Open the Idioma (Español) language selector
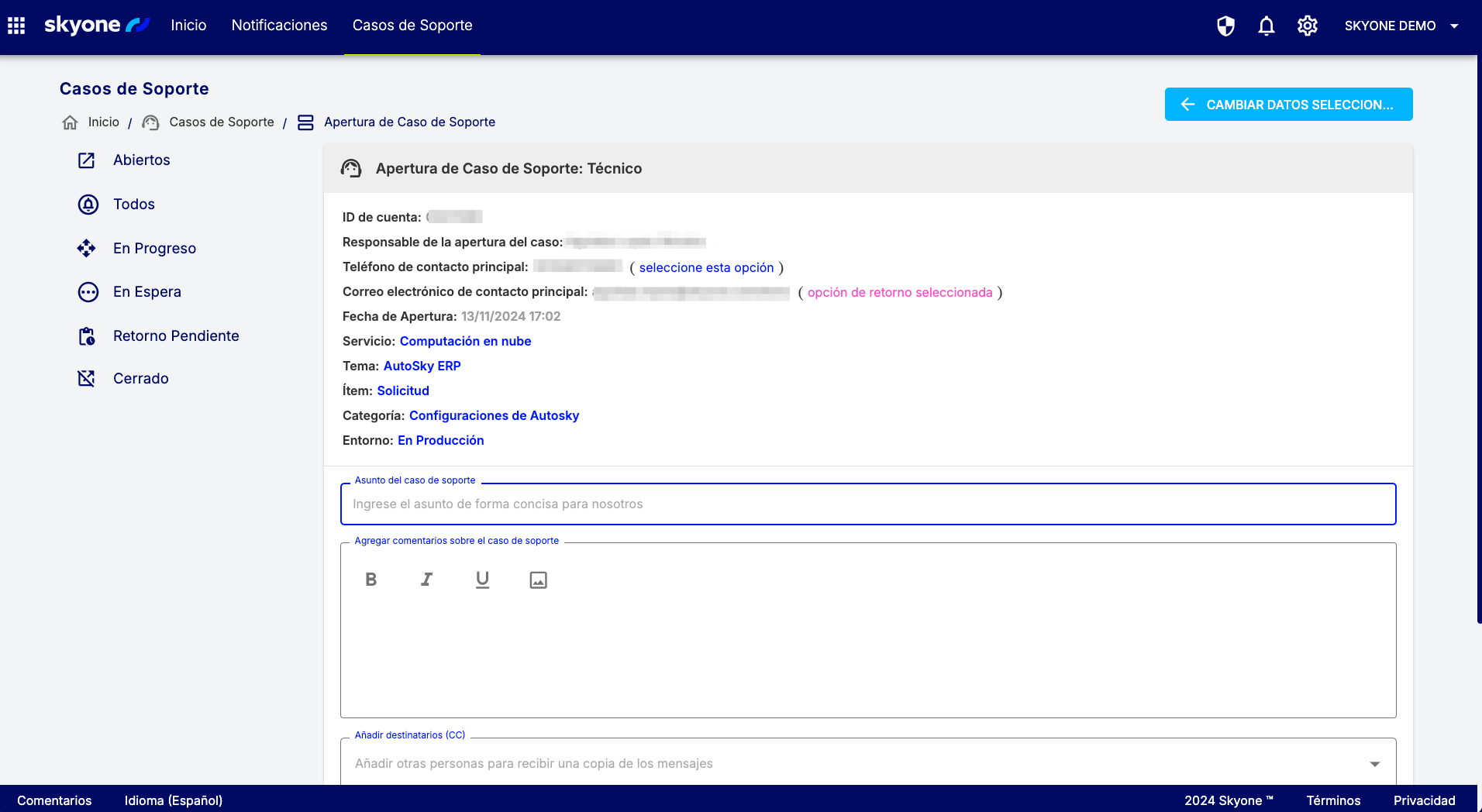 (174, 800)
